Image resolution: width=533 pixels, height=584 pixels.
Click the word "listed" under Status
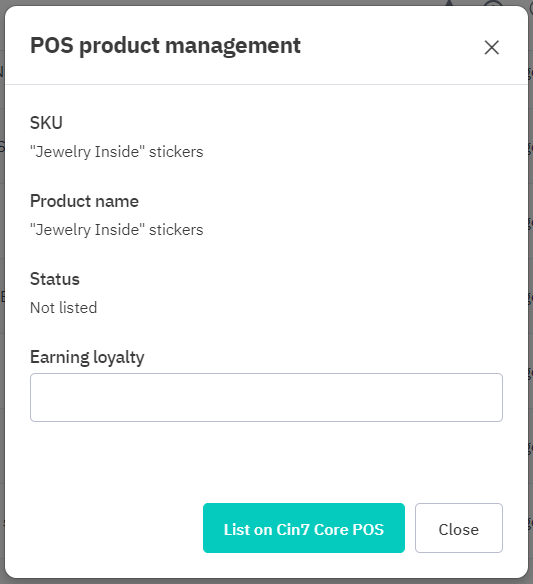tap(78, 308)
